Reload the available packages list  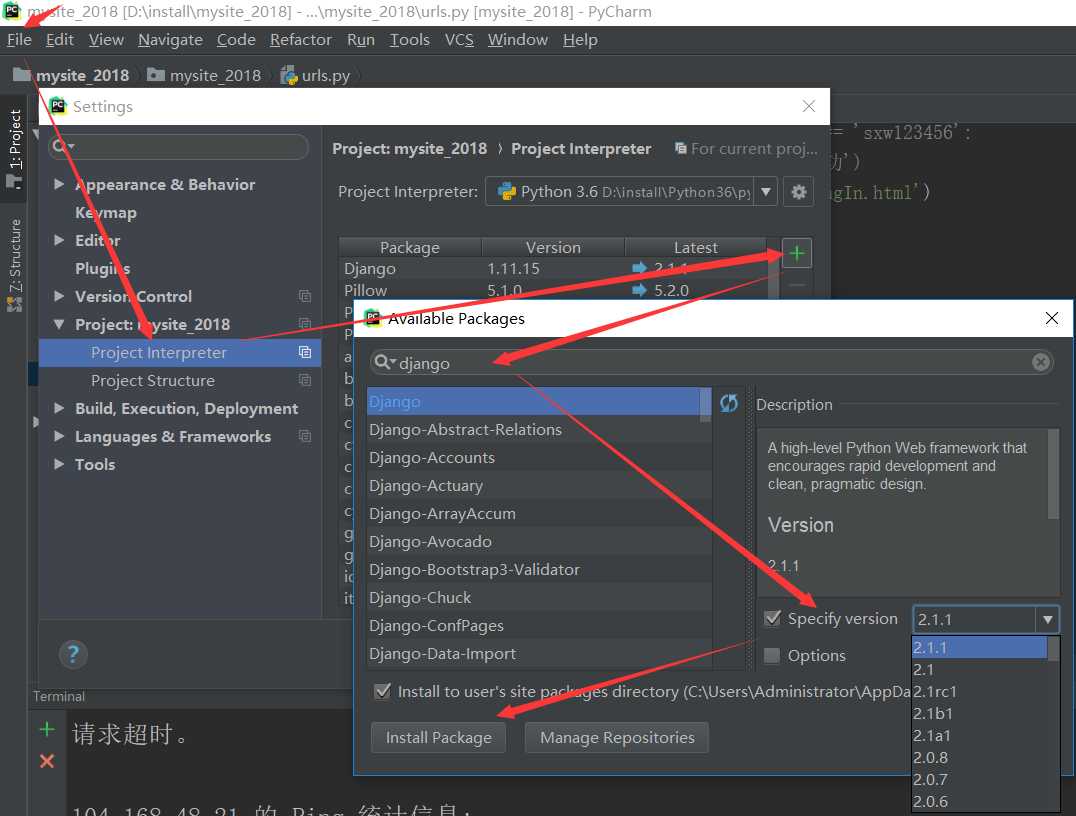click(x=729, y=403)
